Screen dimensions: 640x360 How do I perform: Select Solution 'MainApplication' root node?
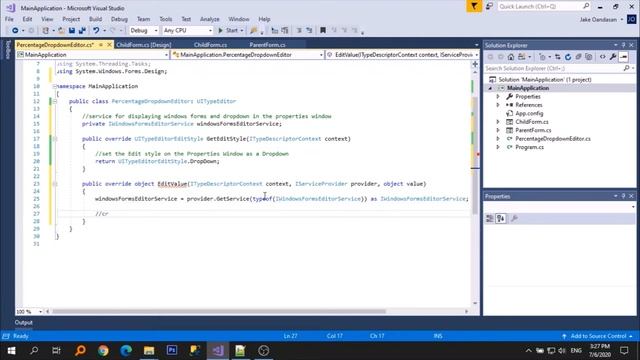click(544, 80)
